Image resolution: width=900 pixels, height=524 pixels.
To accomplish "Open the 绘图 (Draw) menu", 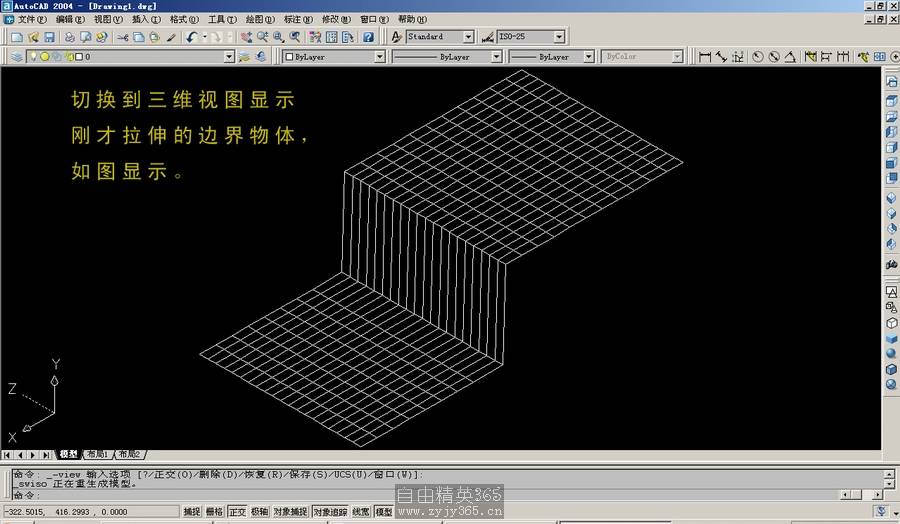I will [x=260, y=19].
